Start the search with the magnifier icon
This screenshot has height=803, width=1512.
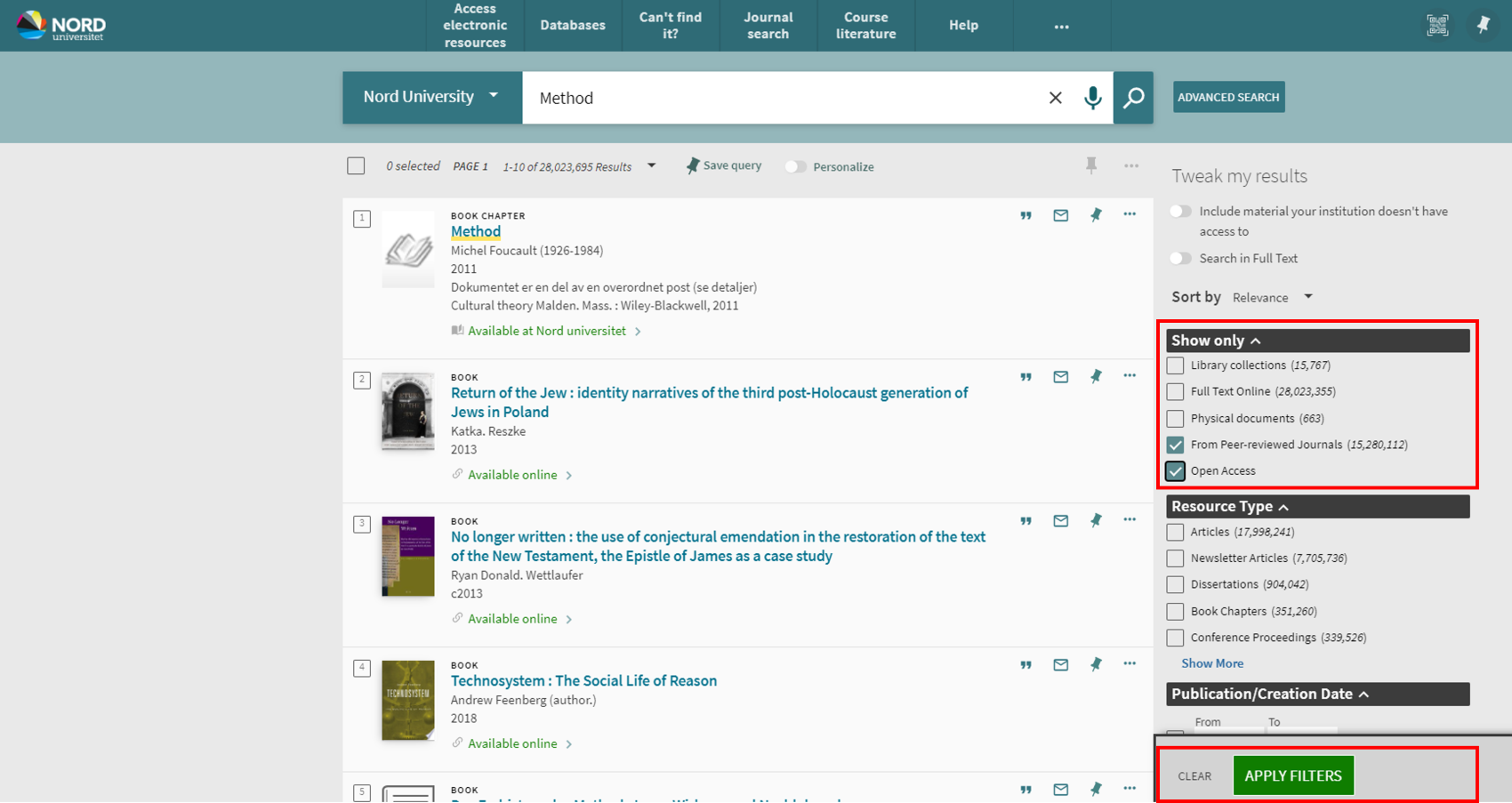(x=1133, y=98)
